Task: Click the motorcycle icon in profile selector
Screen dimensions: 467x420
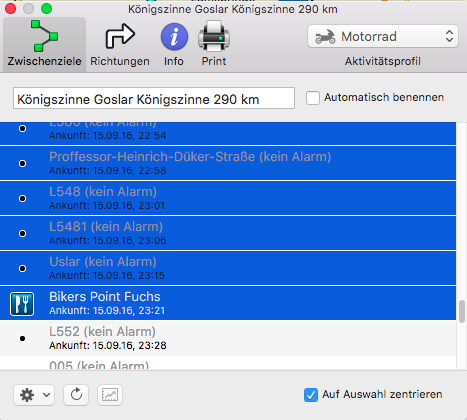Action: pyautogui.click(x=325, y=37)
